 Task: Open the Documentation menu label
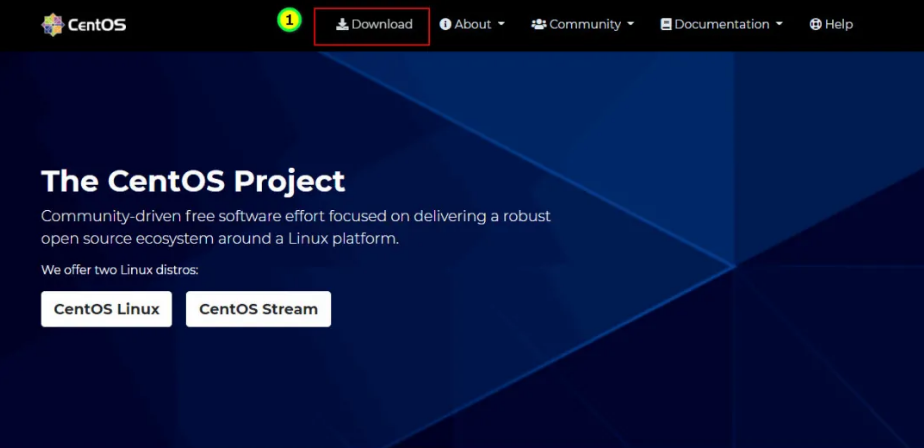[722, 24]
